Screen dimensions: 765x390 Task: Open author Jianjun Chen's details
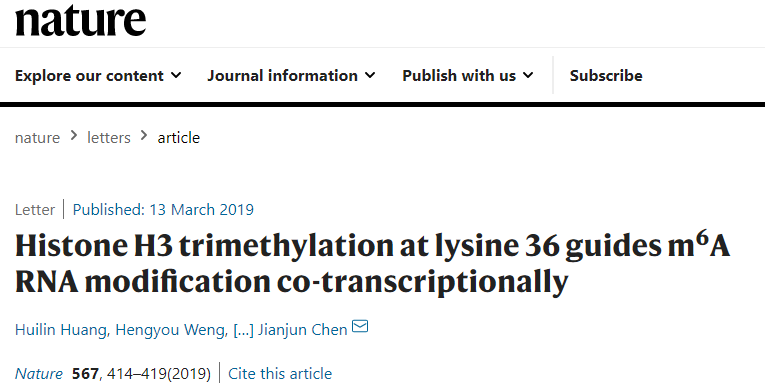302,330
